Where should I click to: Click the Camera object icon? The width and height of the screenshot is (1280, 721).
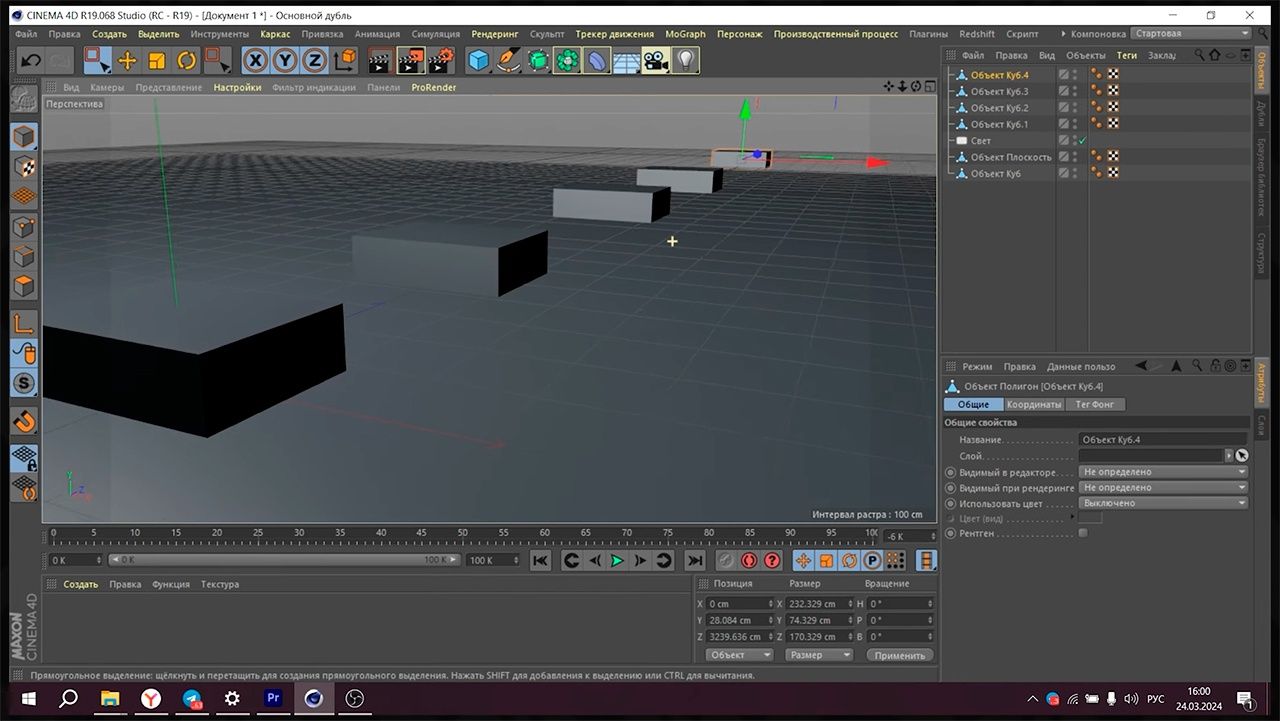tap(655, 61)
